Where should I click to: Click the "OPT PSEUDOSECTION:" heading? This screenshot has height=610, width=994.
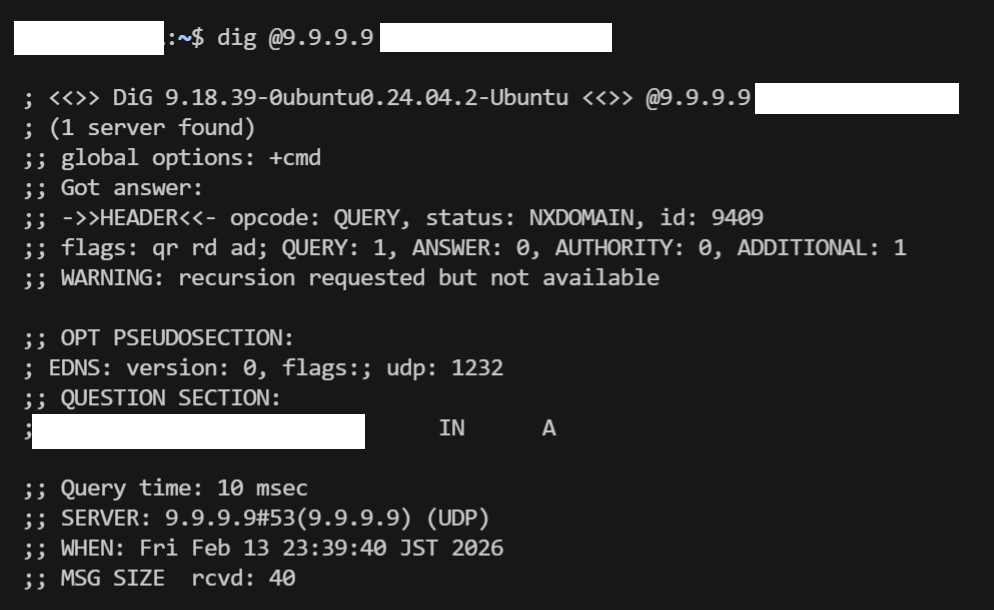(177, 338)
